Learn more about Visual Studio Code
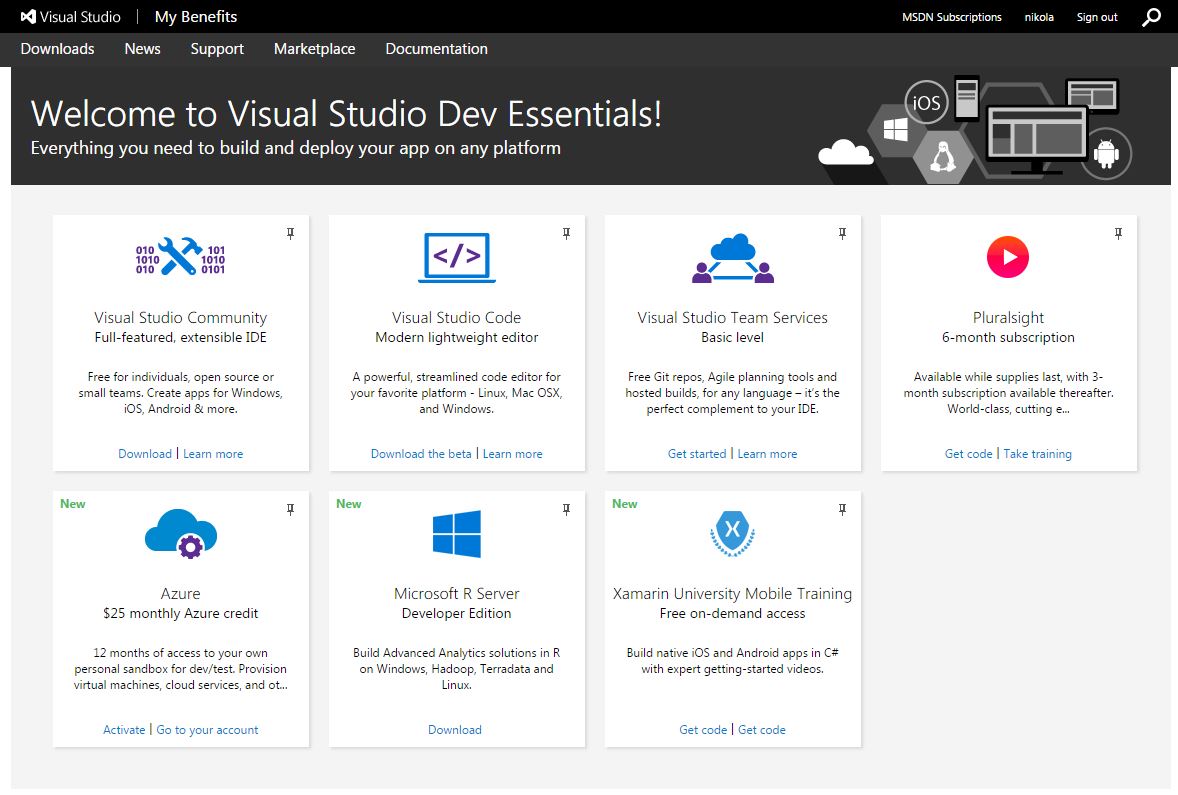This screenshot has height=795, width=1178. point(512,454)
